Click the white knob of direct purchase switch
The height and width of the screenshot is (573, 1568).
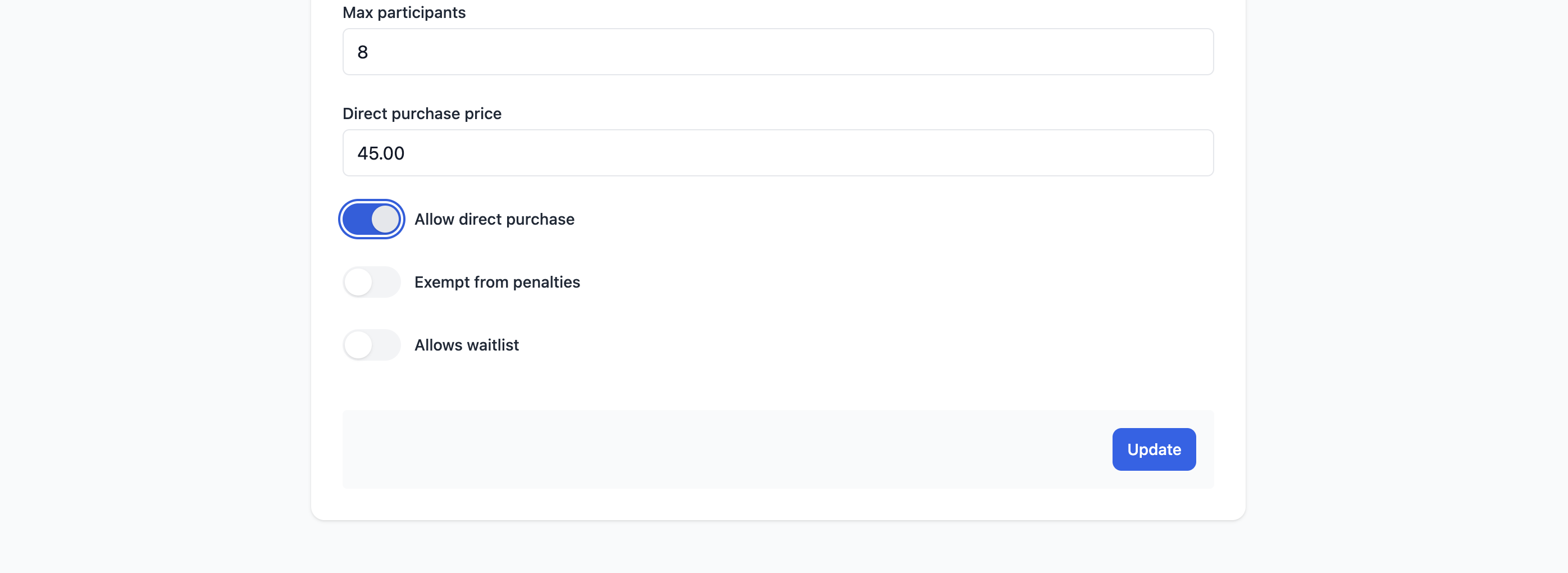coord(385,219)
